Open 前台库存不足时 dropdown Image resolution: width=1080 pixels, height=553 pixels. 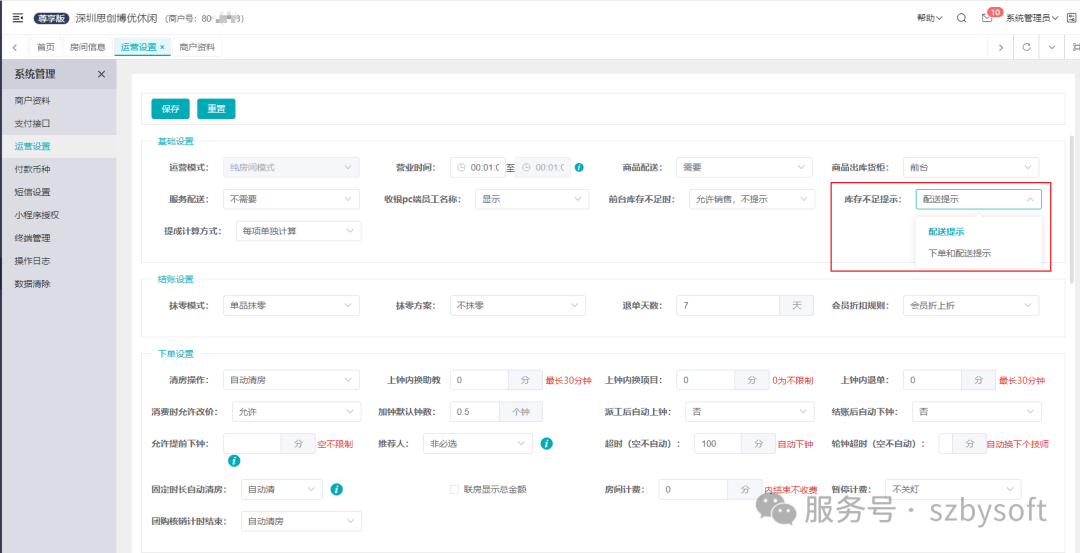(751, 199)
